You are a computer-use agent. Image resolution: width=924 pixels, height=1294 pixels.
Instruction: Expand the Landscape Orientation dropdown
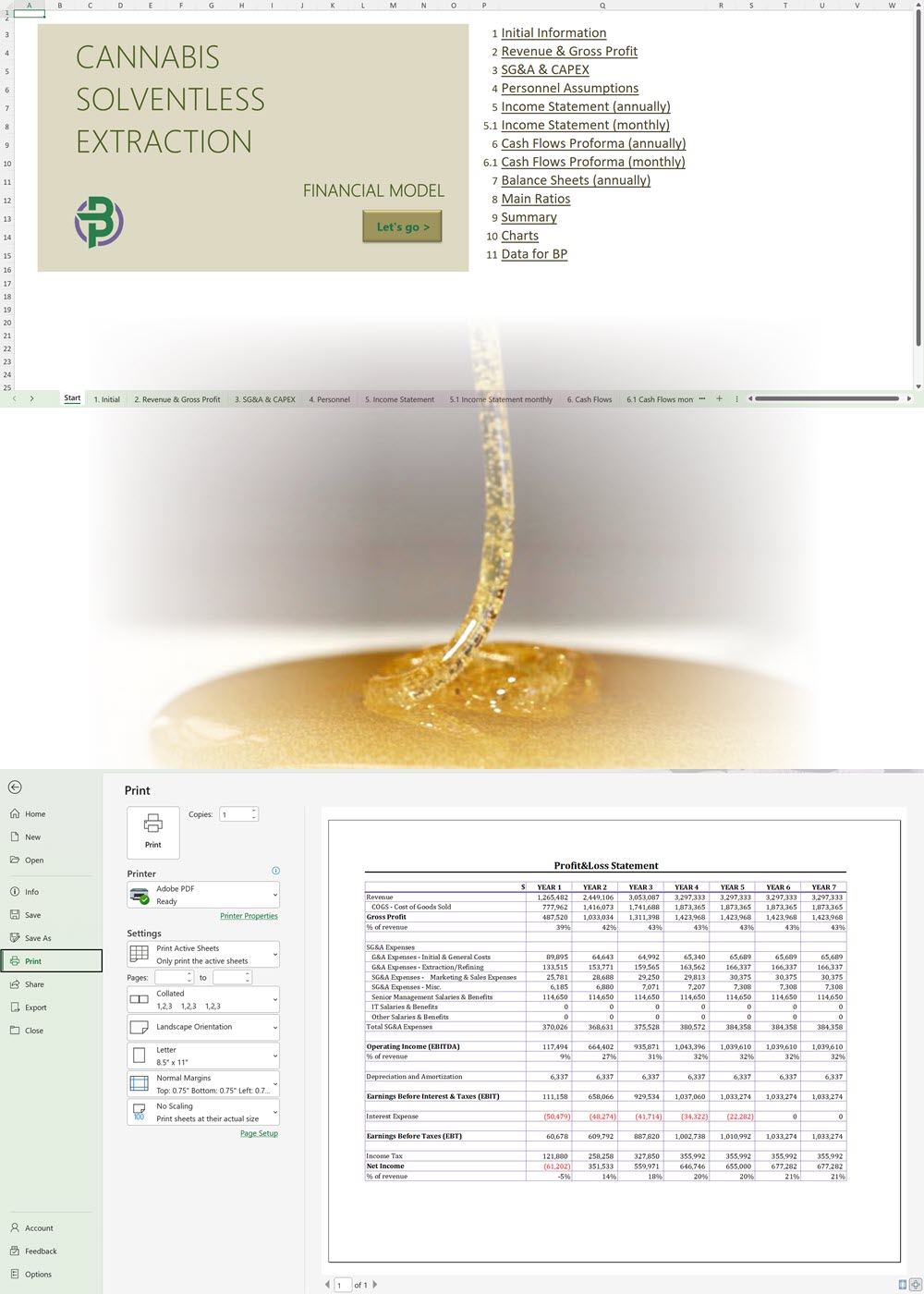pyautogui.click(x=203, y=1027)
